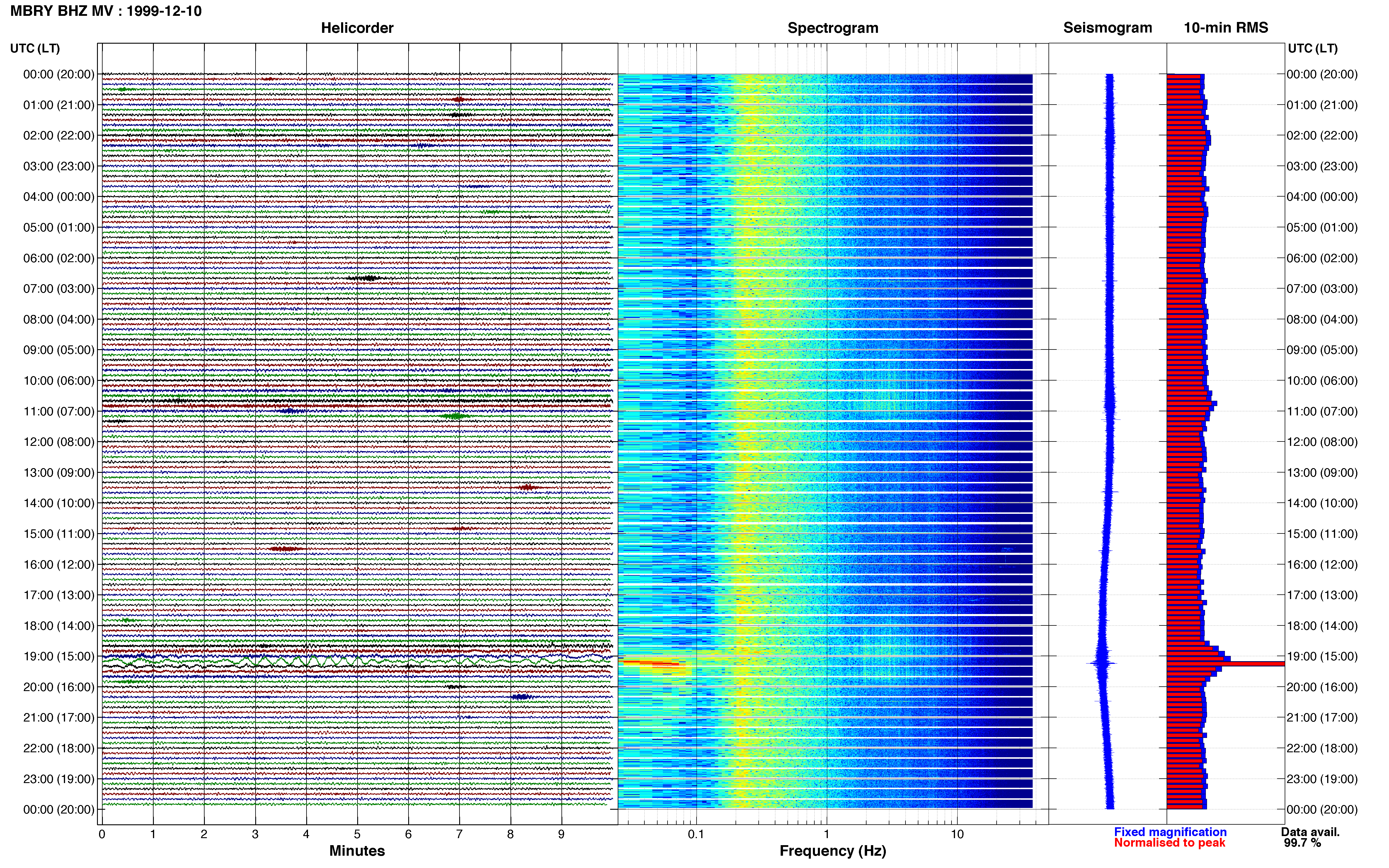Click left time label 15:00 (11:00)
Screen dimensions: 1389x868
coord(59,534)
